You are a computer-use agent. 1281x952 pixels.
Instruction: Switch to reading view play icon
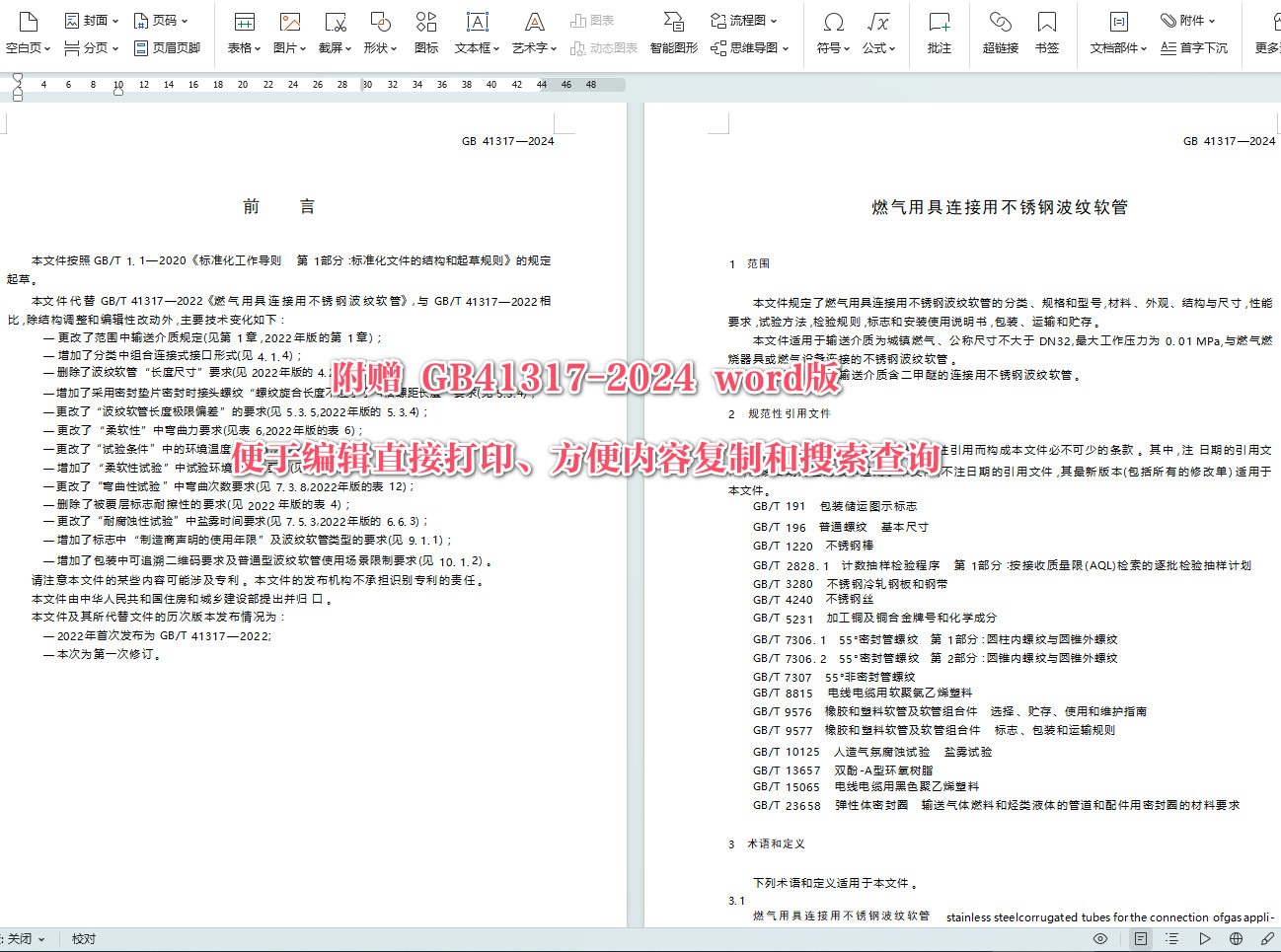point(1204,939)
